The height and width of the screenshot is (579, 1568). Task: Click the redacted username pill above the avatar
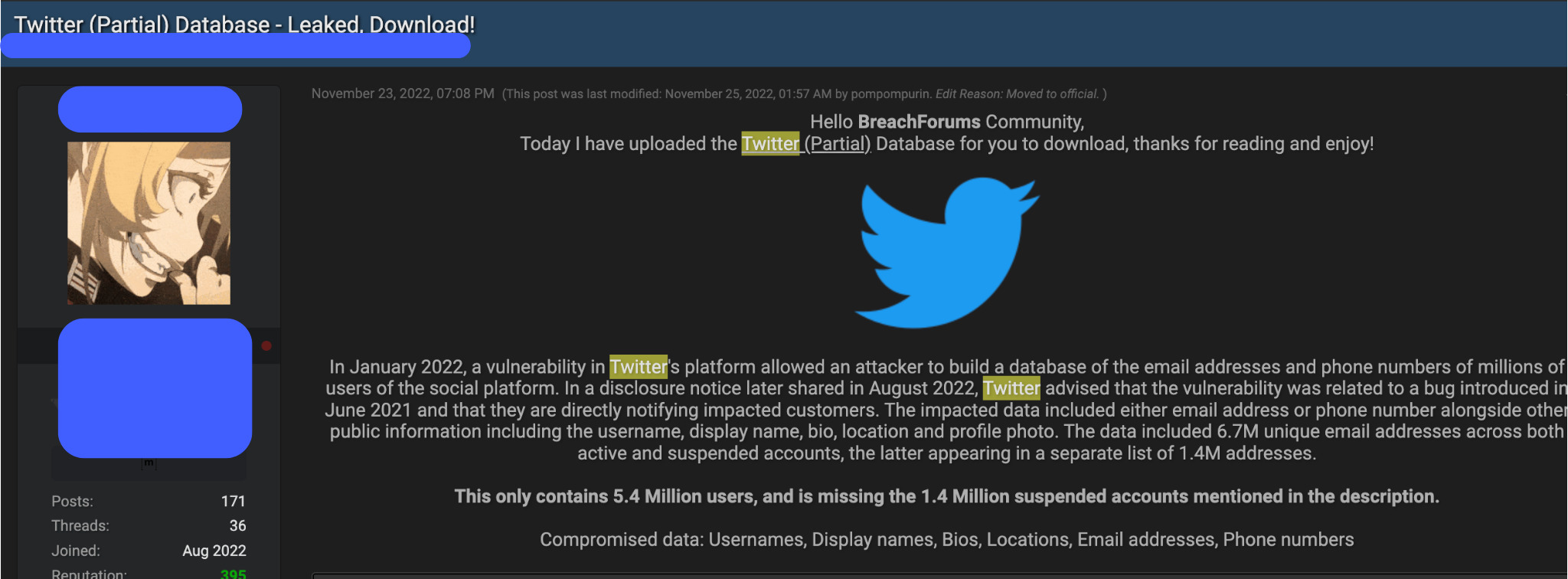(150, 109)
